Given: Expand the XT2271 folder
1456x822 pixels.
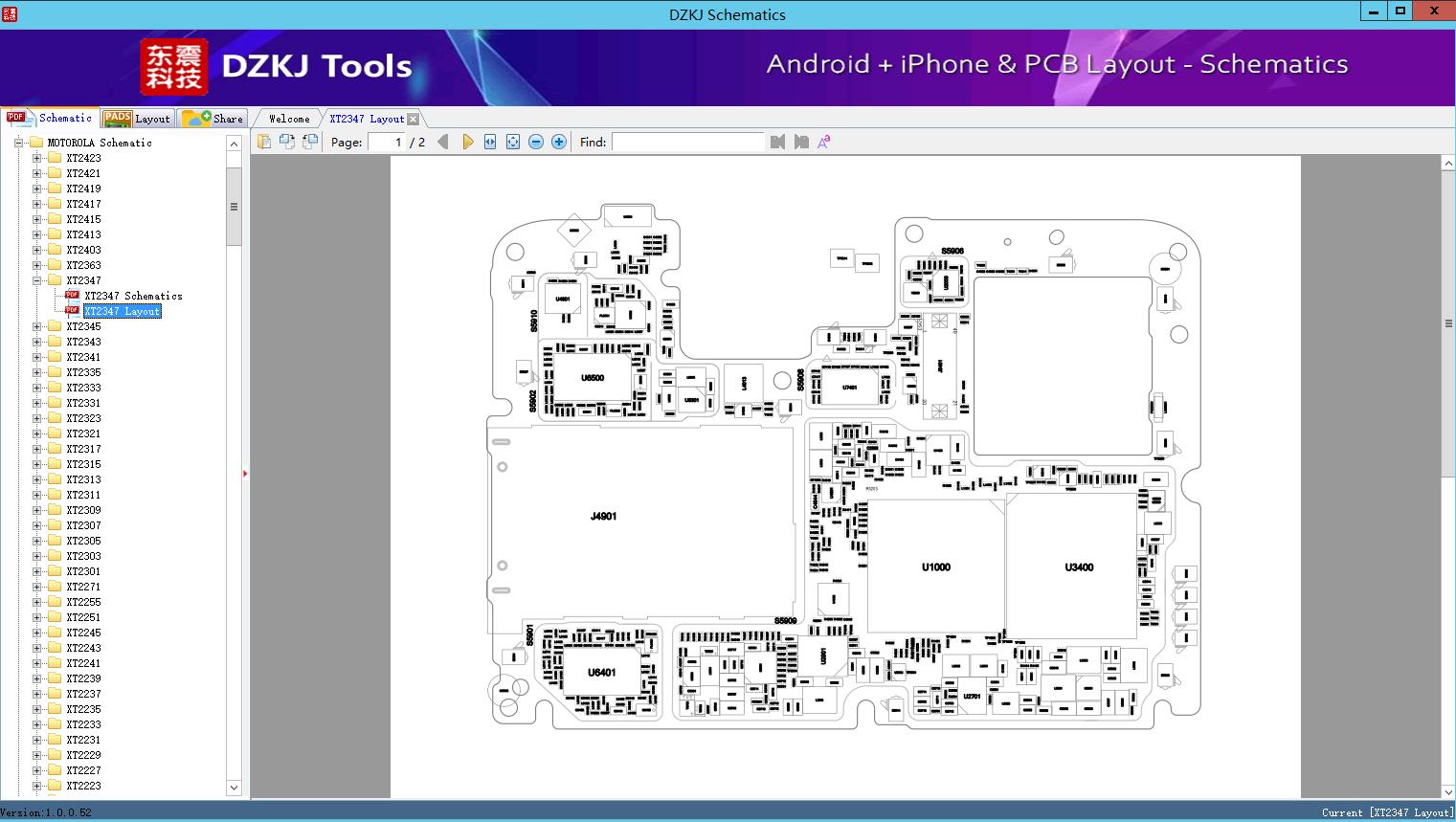Looking at the screenshot, I should tap(36, 587).
